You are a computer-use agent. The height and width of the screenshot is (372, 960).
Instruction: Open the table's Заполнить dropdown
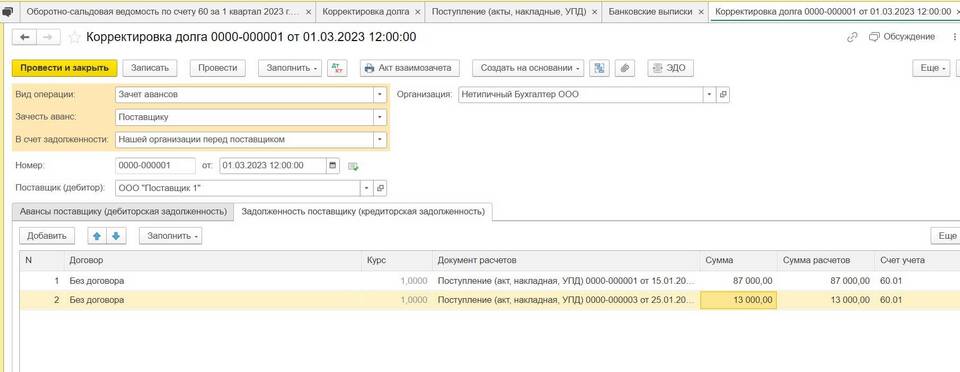(x=170, y=236)
